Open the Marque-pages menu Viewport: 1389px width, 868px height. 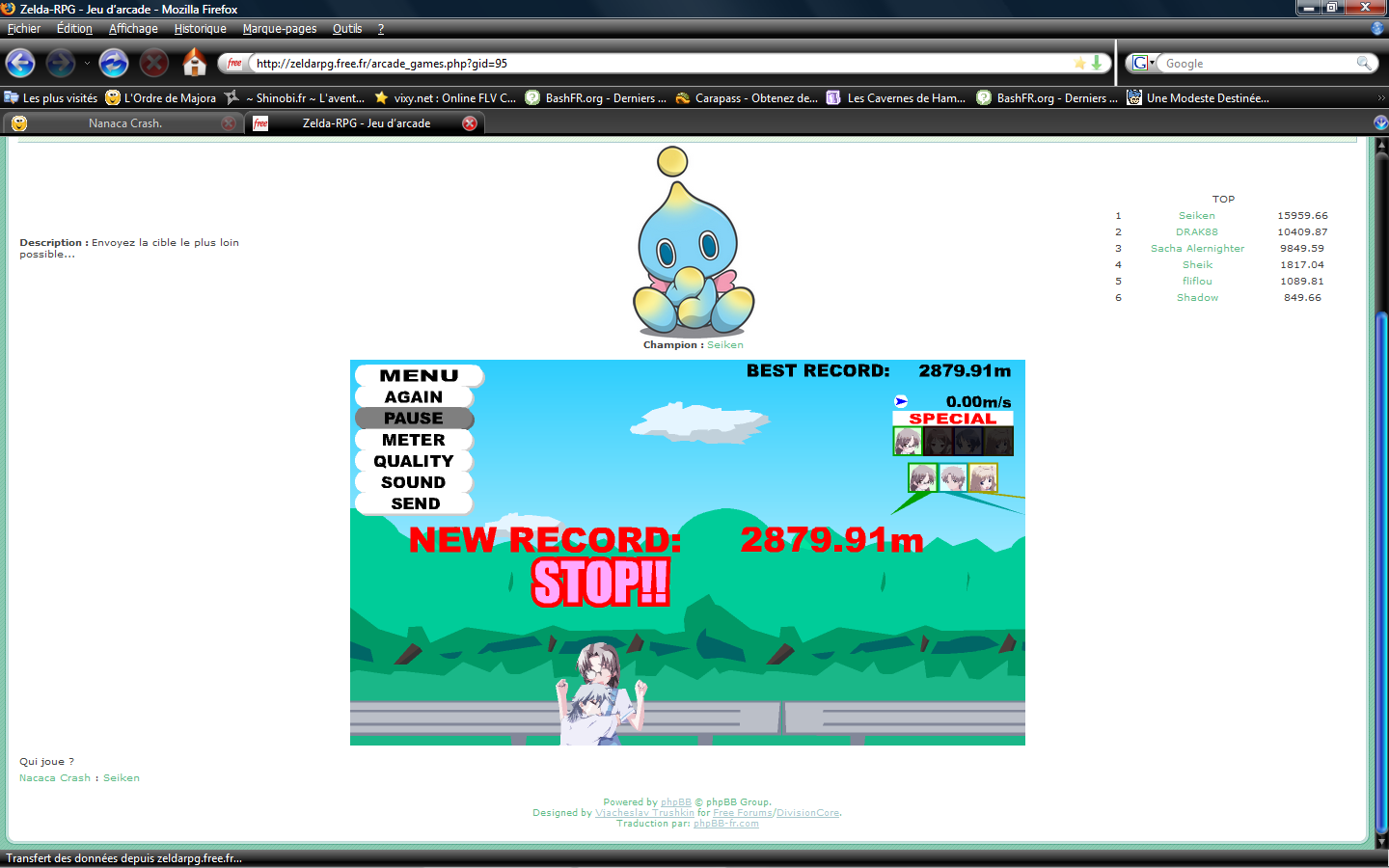(280, 29)
